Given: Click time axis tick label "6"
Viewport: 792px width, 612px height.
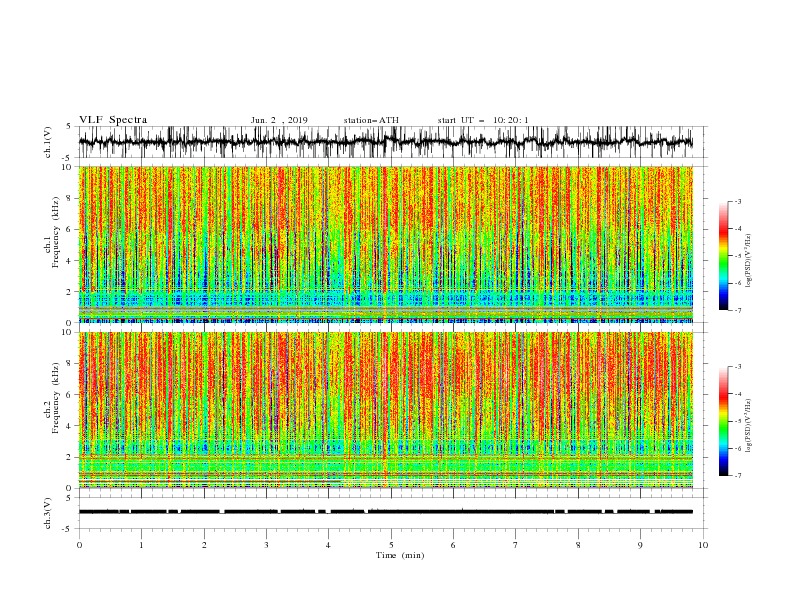Looking at the screenshot, I should [x=453, y=545].
